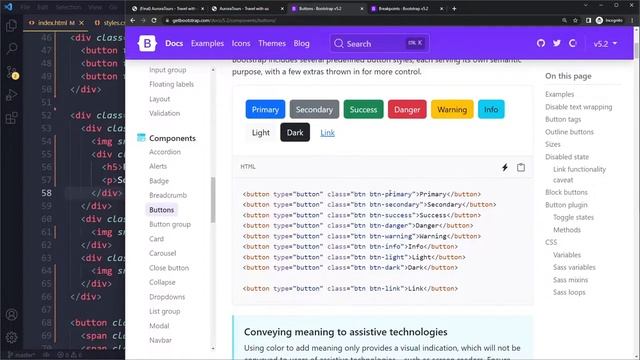The height and width of the screenshot is (360, 640).
Task: Open Navbar docs page
Action: click(x=160, y=340)
